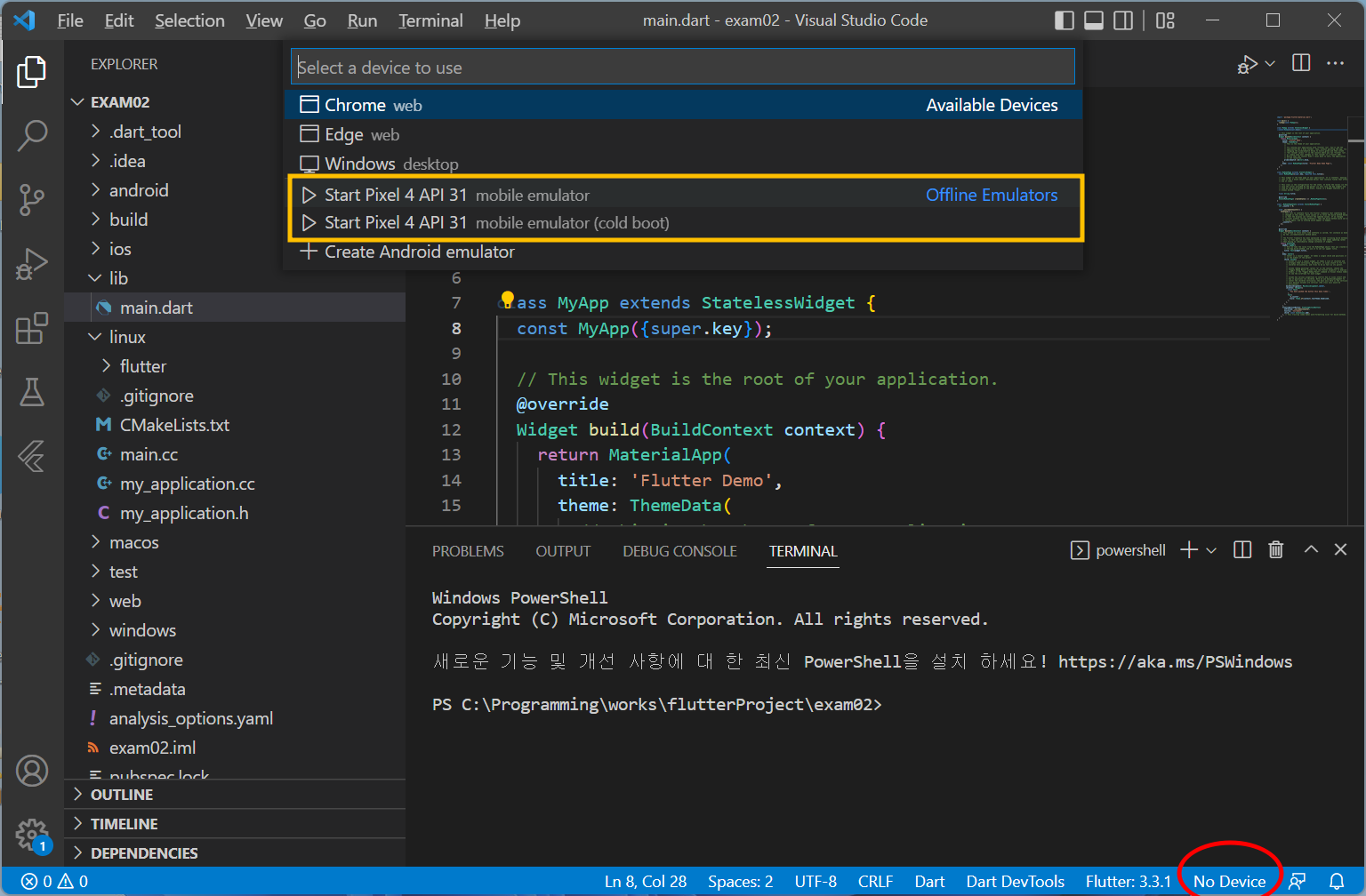Toggle panel layout icon in title bar
The image size is (1366, 896).
click(x=1094, y=20)
